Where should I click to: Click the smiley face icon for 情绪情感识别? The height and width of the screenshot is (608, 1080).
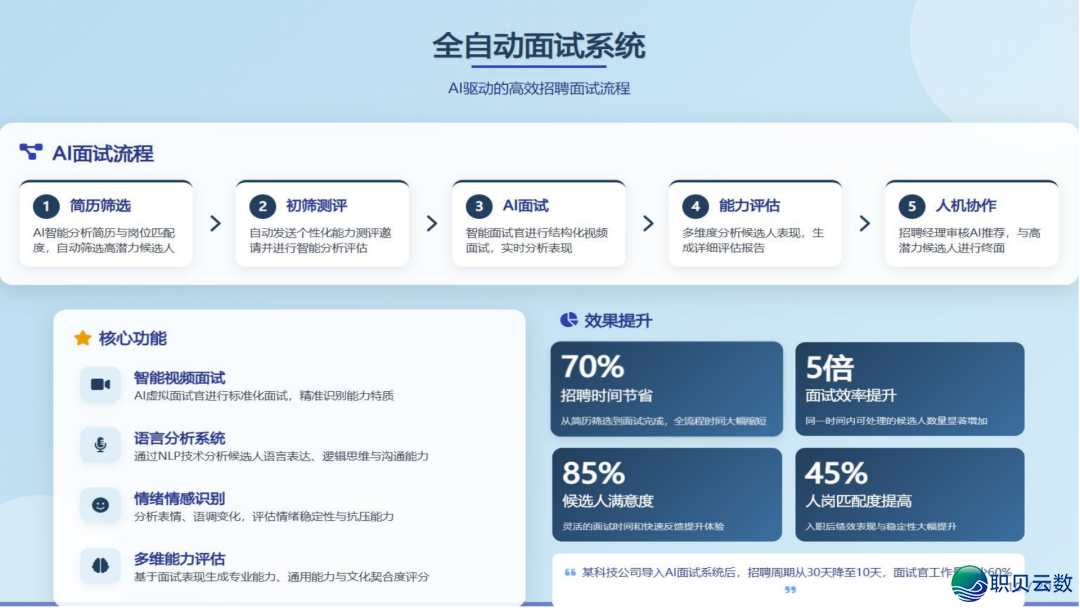click(101, 505)
